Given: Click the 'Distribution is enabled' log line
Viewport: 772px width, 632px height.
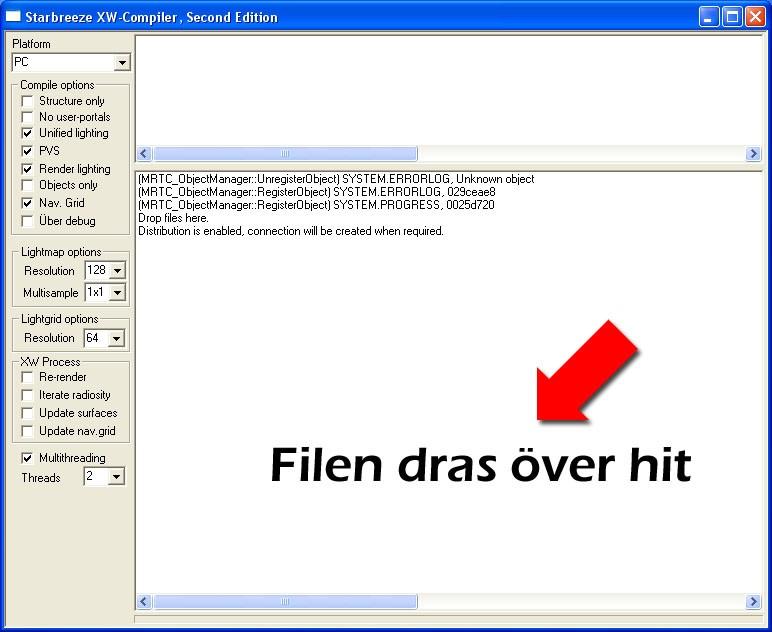Looking at the screenshot, I should coord(291,231).
